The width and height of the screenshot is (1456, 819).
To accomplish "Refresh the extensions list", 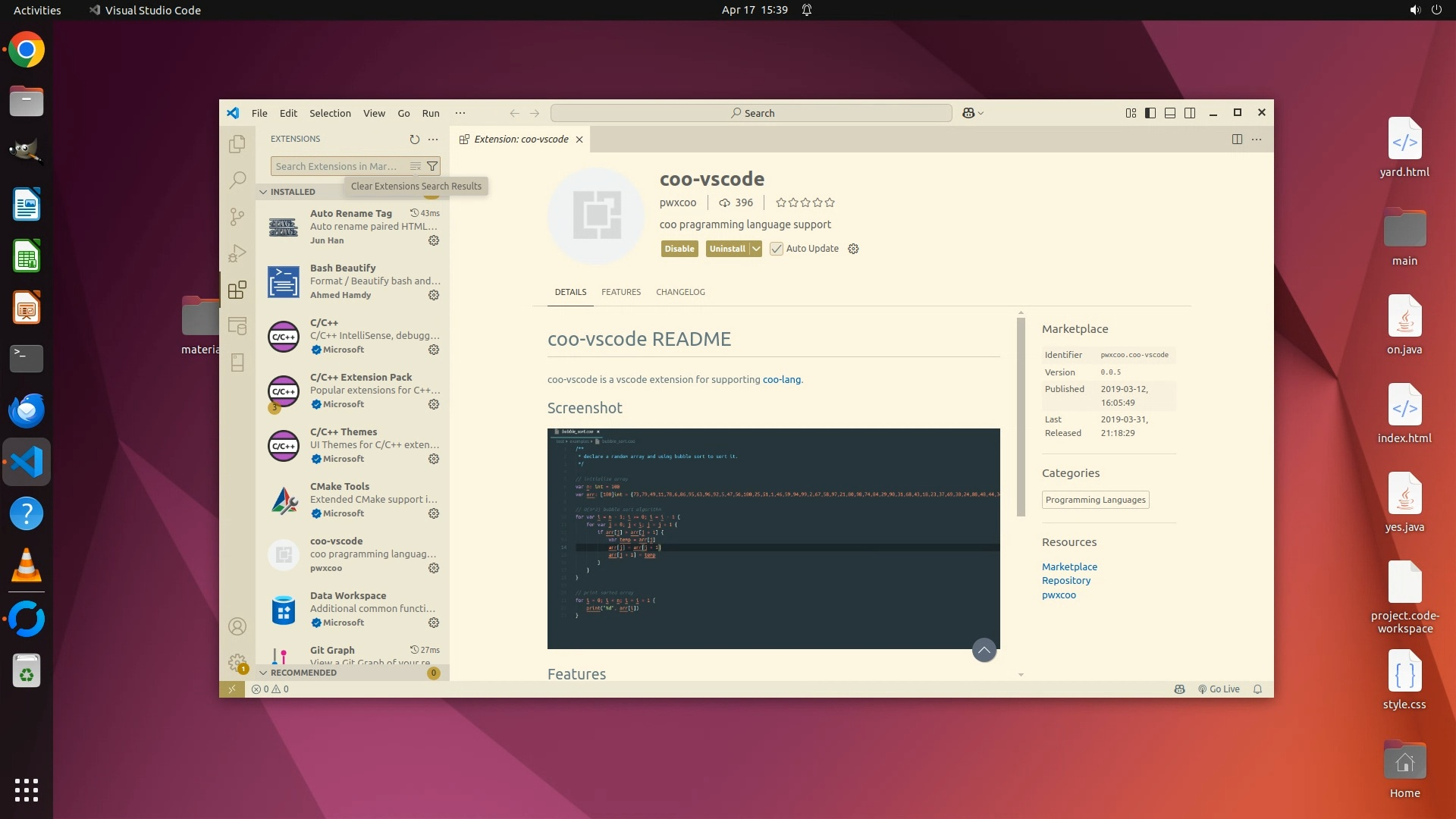I will (x=414, y=140).
